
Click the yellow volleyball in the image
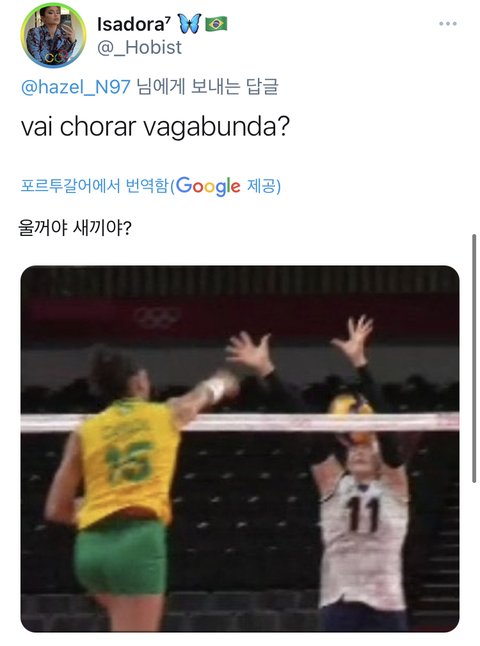pyautogui.click(x=351, y=405)
